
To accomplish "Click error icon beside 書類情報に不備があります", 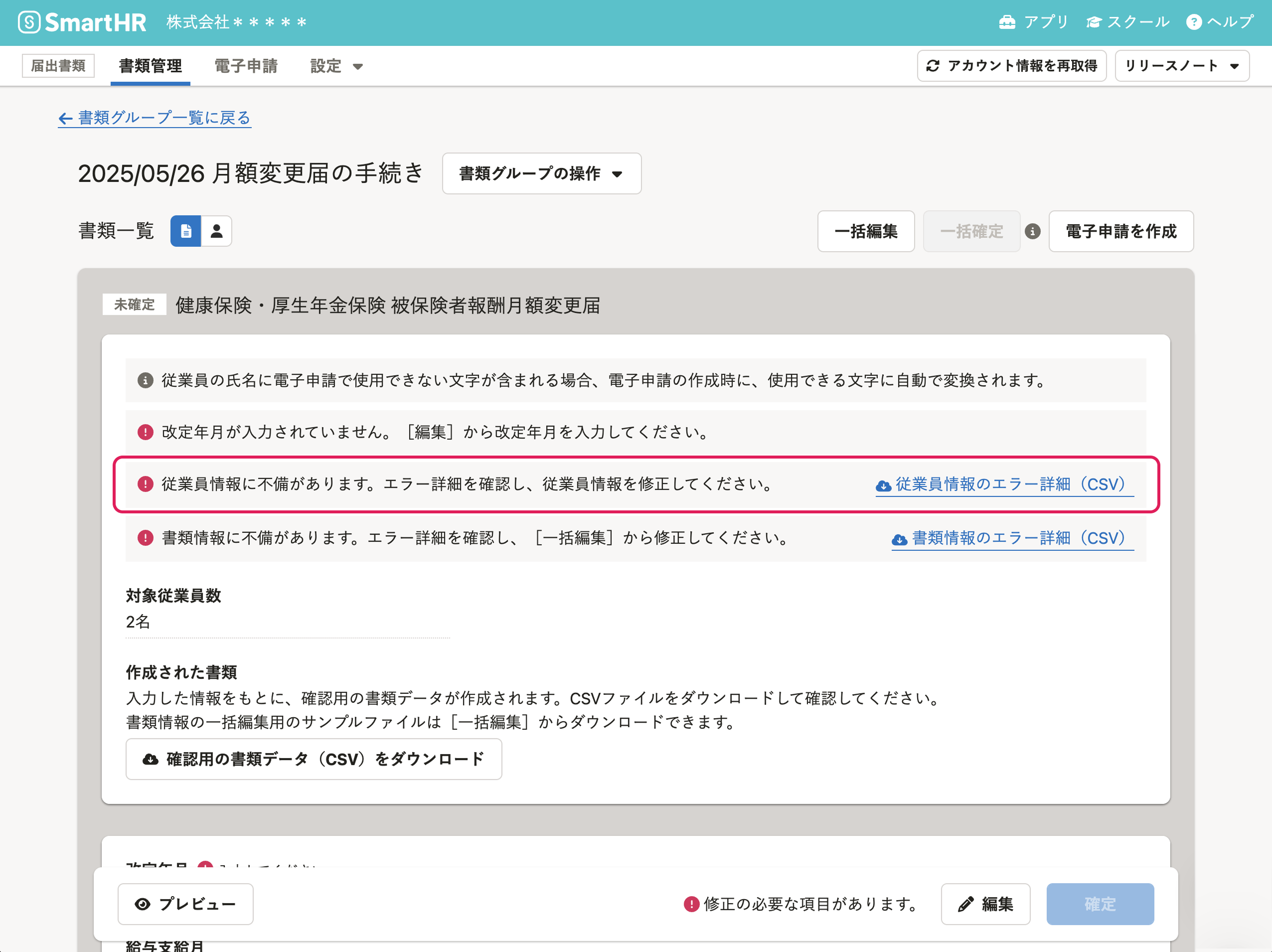I will tap(146, 537).
